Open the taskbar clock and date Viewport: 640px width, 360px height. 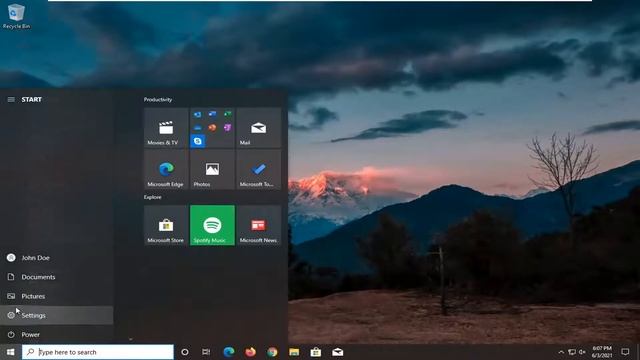pyautogui.click(x=602, y=352)
